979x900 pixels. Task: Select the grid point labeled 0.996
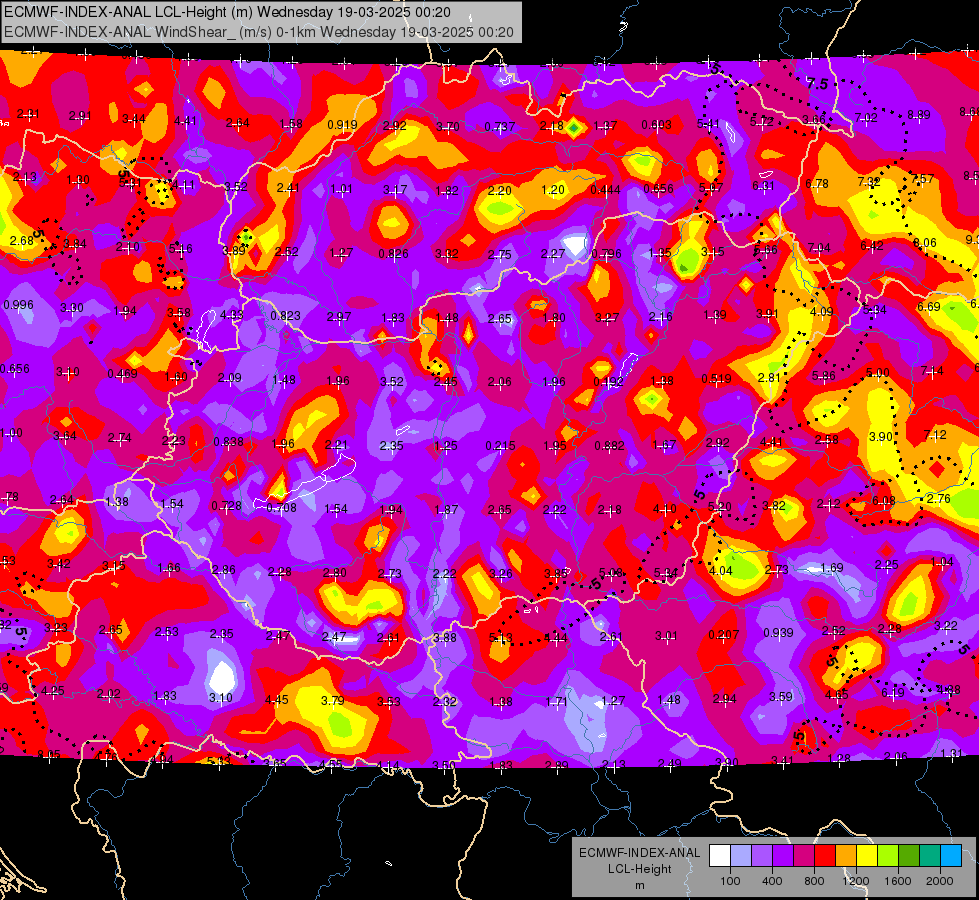pyautogui.click(x=19, y=305)
